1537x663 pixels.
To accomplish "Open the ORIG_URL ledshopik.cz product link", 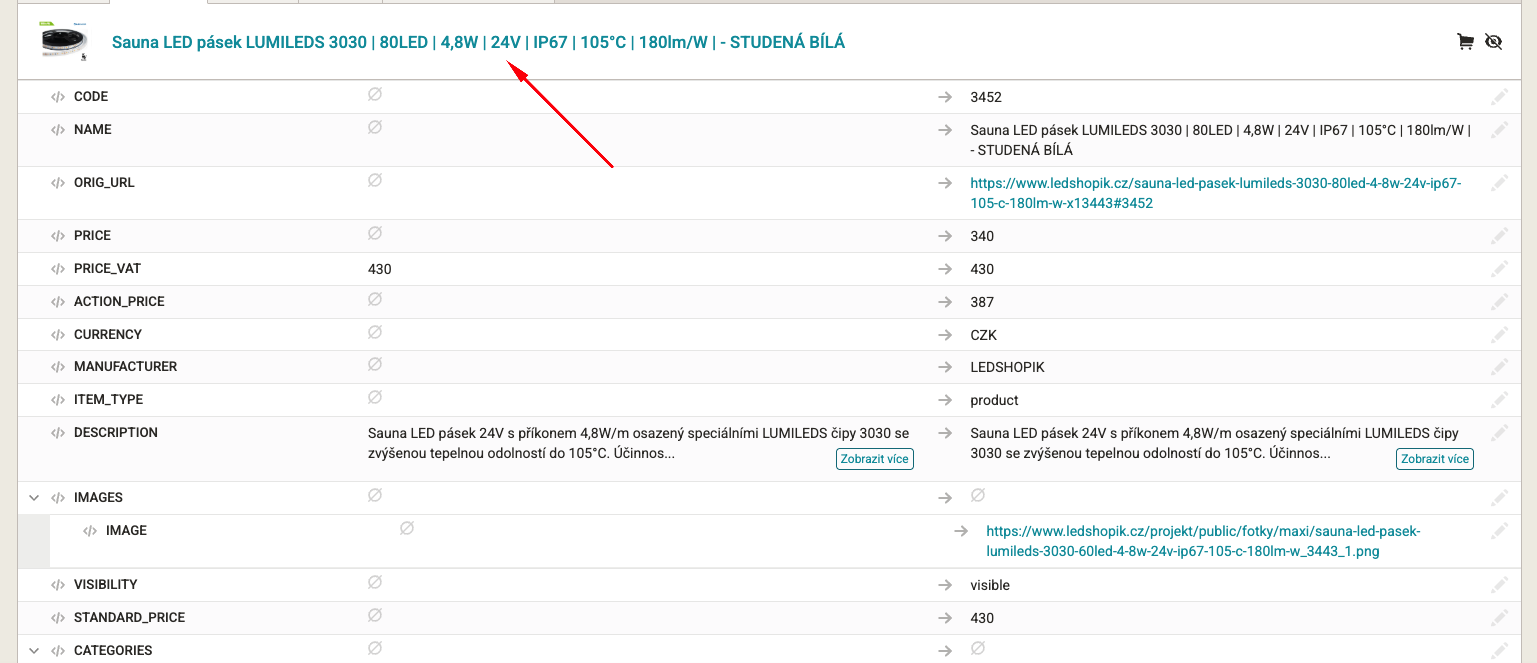I will (1216, 193).
